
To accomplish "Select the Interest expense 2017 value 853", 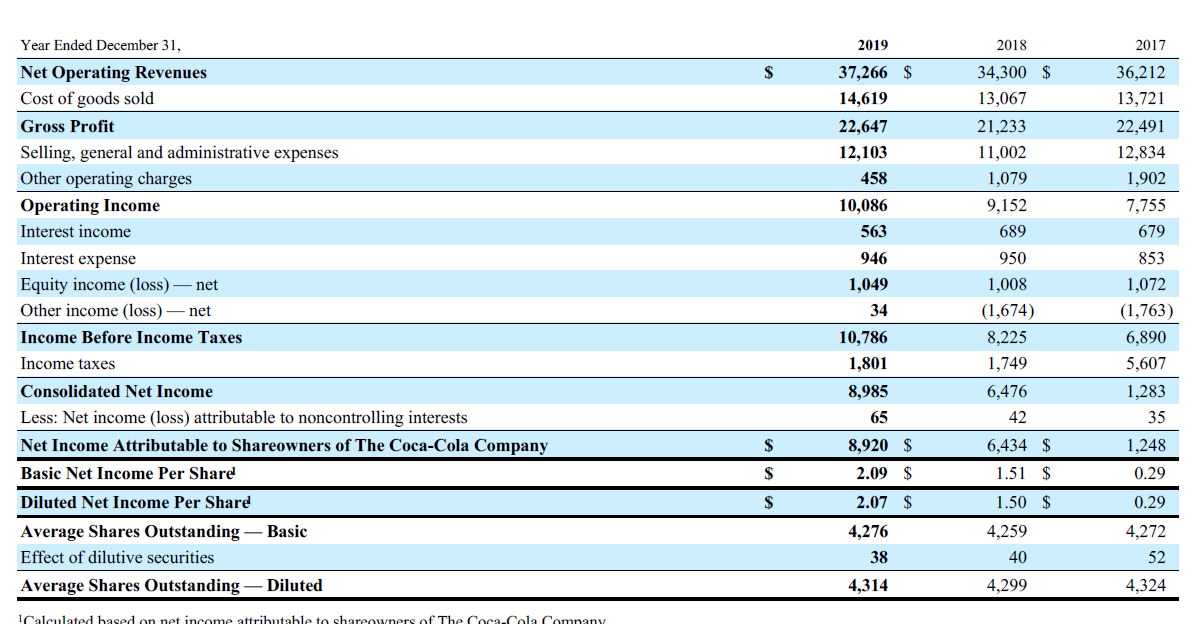I will tap(1151, 258).
